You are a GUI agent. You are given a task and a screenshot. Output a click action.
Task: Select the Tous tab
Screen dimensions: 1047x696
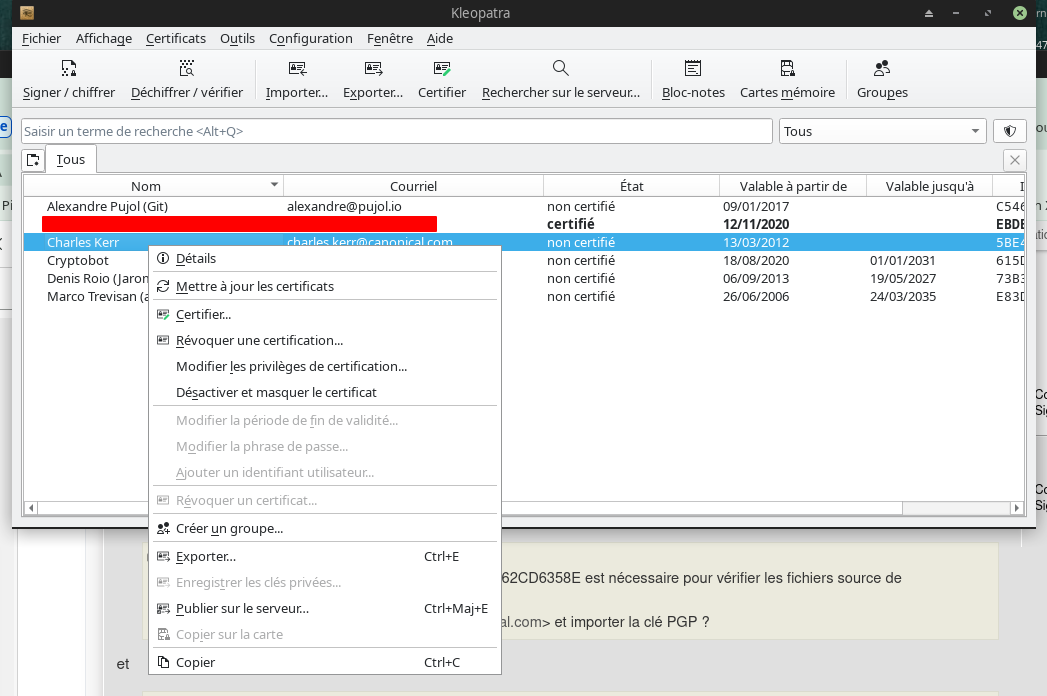click(x=71, y=160)
